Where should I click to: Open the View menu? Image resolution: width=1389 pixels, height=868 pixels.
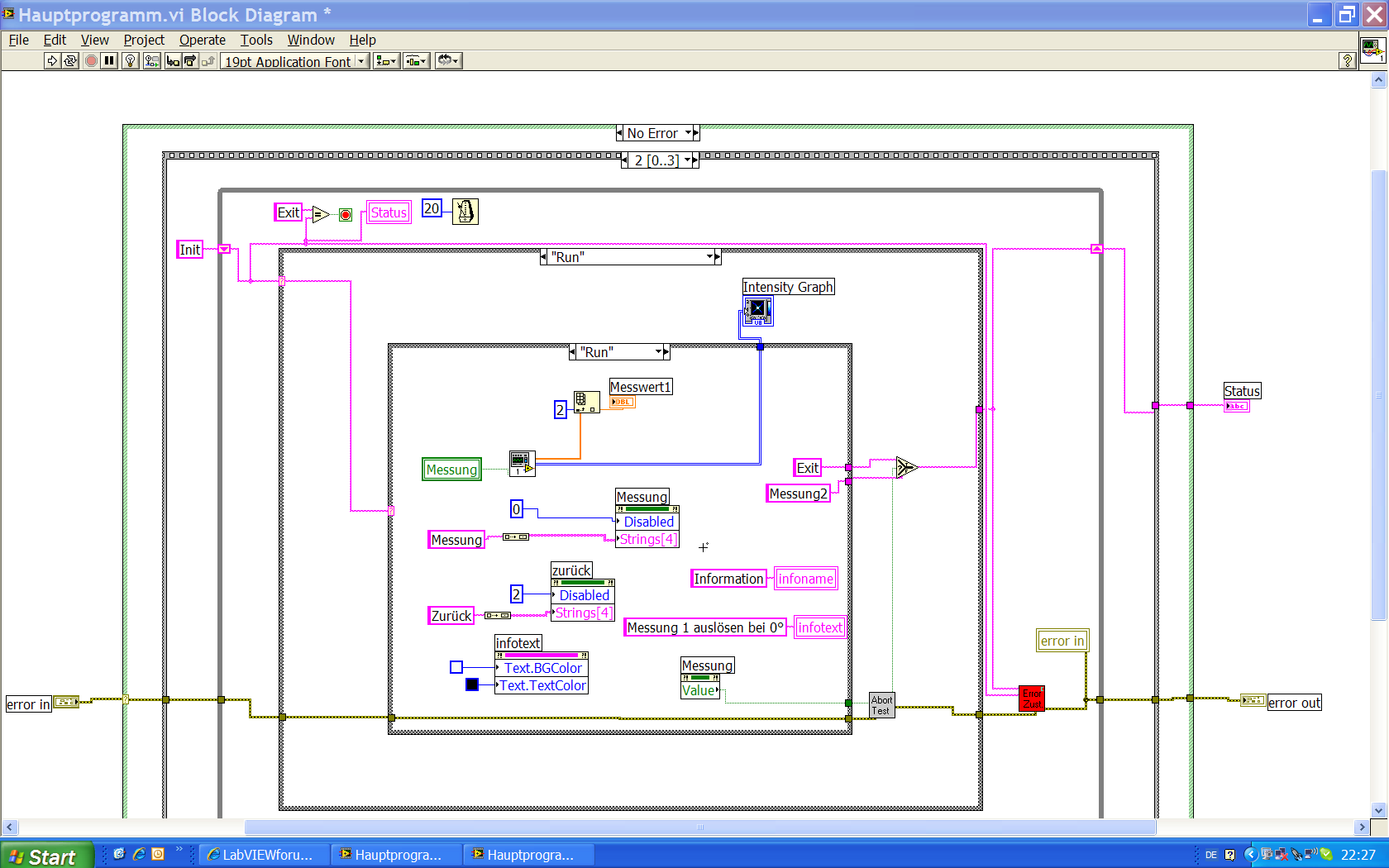(x=94, y=40)
